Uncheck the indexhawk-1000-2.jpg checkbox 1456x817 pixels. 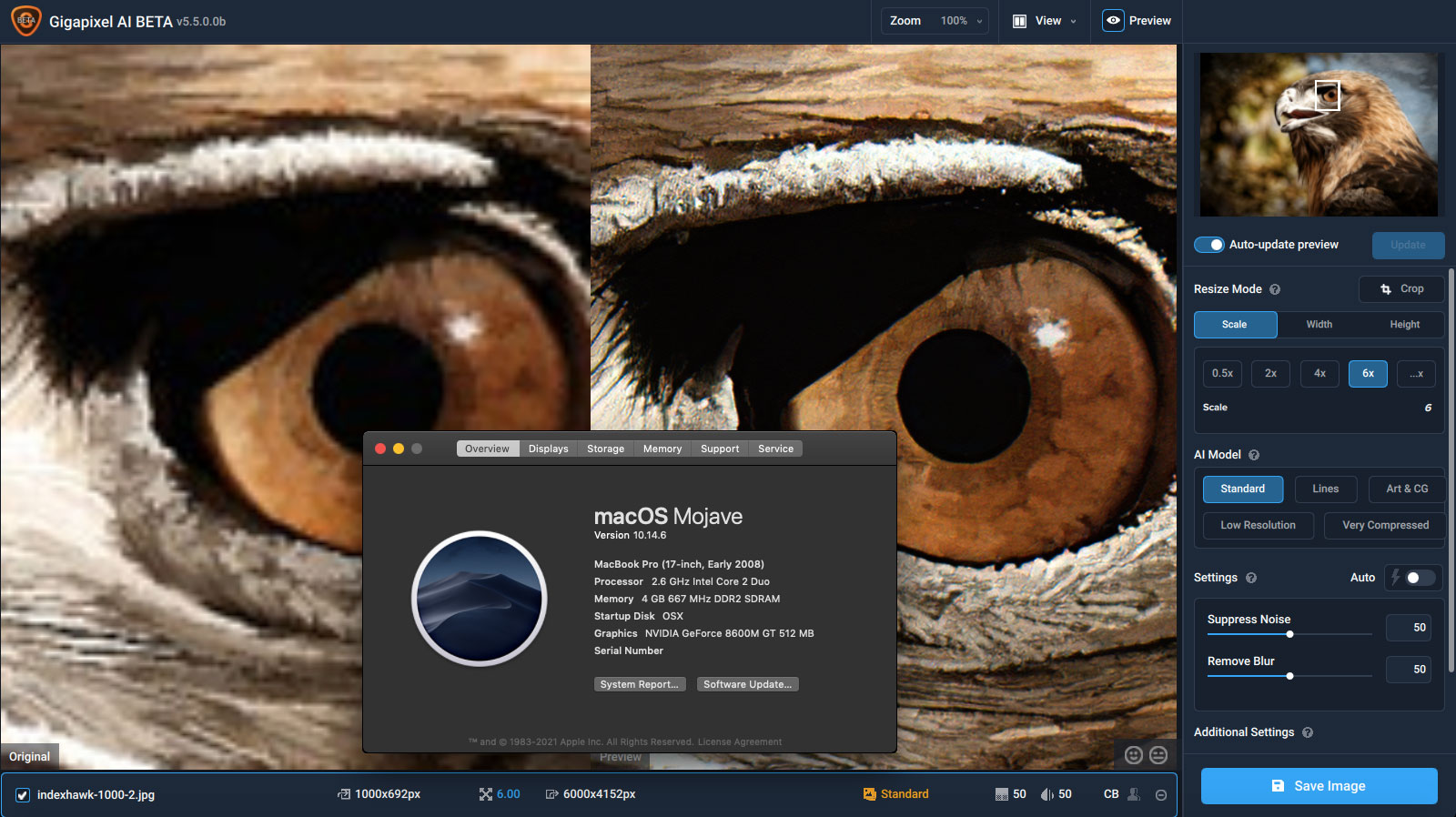tap(23, 795)
